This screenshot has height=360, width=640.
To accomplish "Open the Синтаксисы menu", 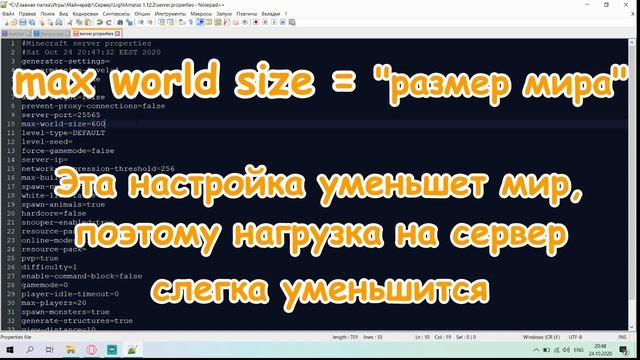I will point(116,13).
